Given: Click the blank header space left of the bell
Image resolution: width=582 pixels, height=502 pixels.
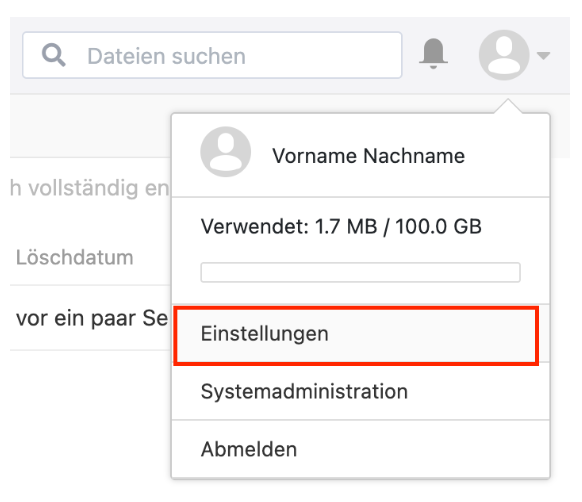Looking at the screenshot, I should point(411,55).
